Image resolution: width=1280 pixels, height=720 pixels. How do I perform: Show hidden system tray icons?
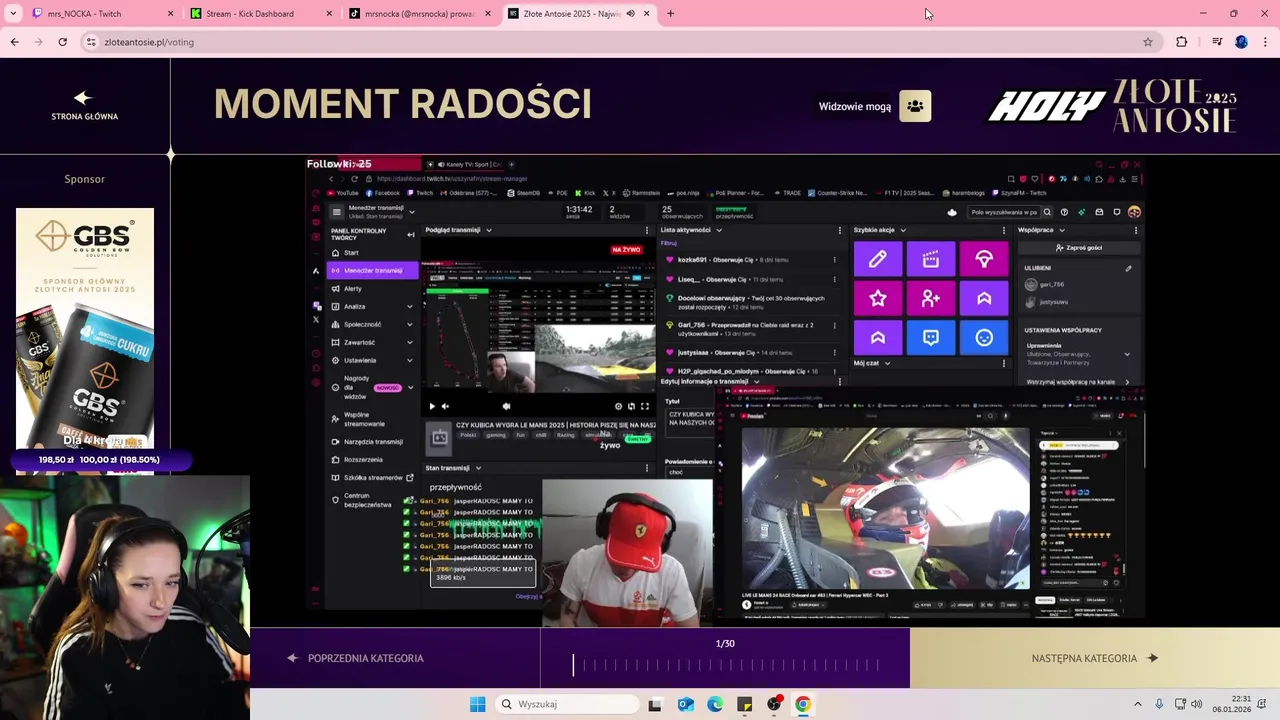tap(1137, 704)
